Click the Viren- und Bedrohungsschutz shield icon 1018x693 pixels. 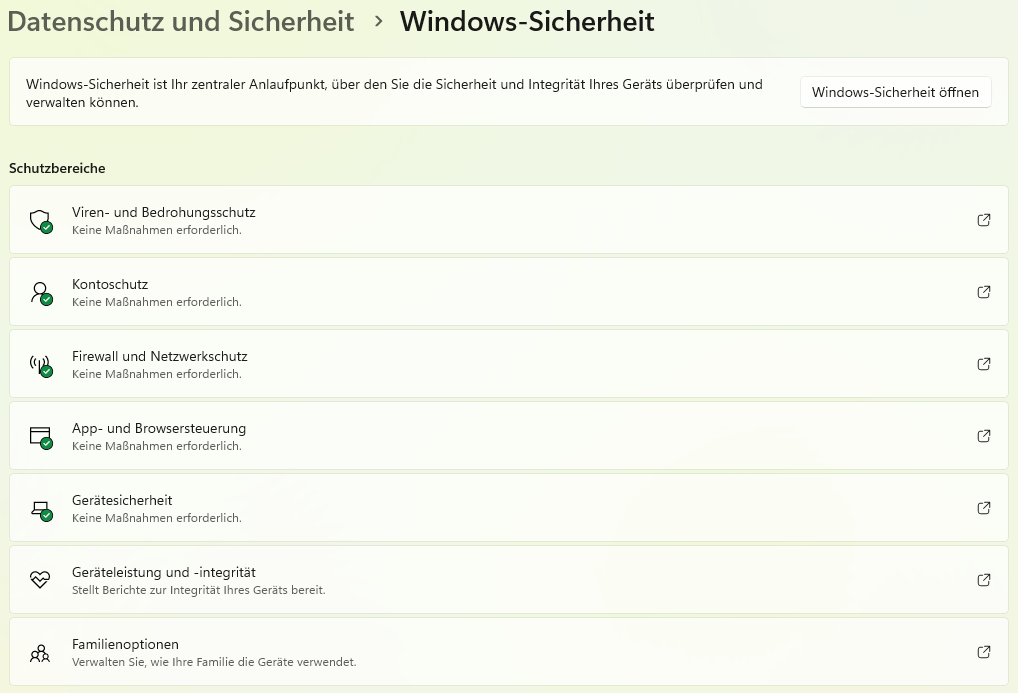(41, 220)
